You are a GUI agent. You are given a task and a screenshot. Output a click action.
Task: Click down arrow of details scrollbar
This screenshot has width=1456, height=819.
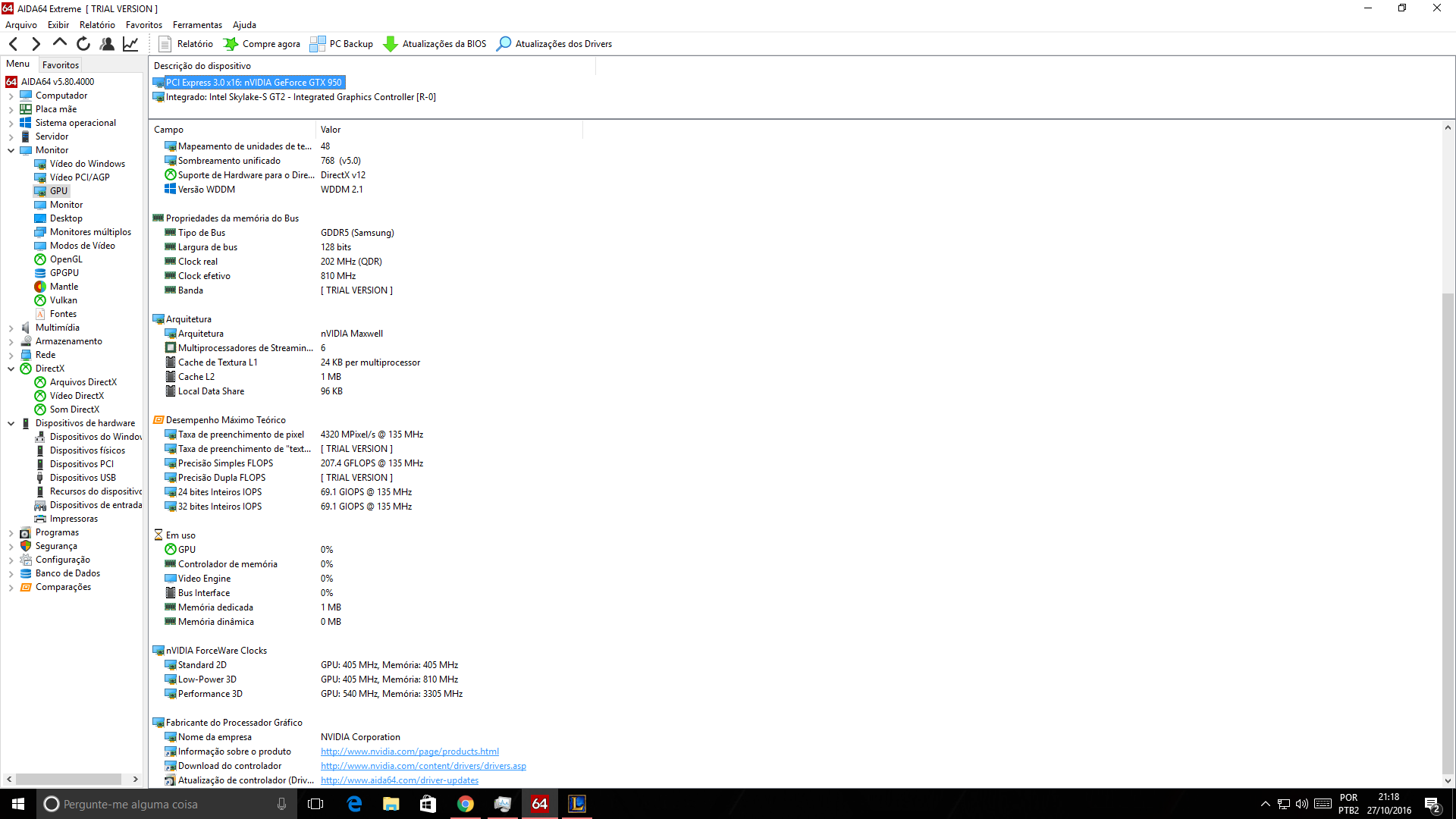[1448, 780]
